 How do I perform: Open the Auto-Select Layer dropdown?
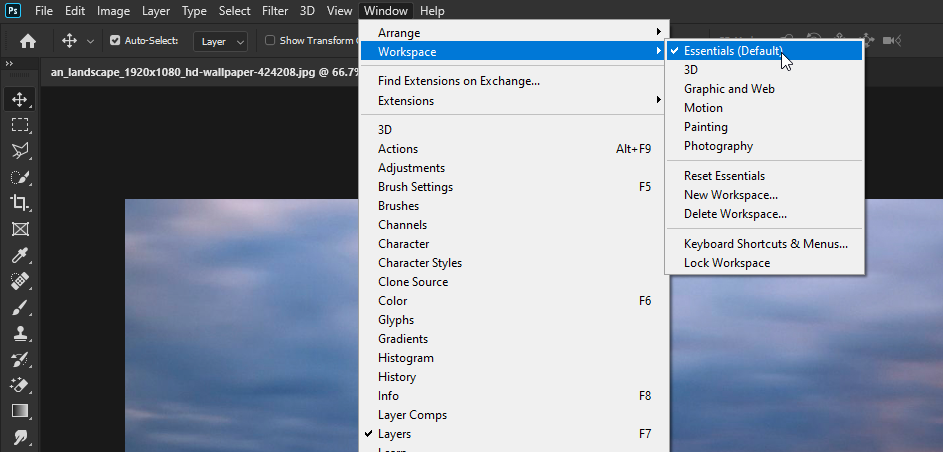click(x=222, y=41)
